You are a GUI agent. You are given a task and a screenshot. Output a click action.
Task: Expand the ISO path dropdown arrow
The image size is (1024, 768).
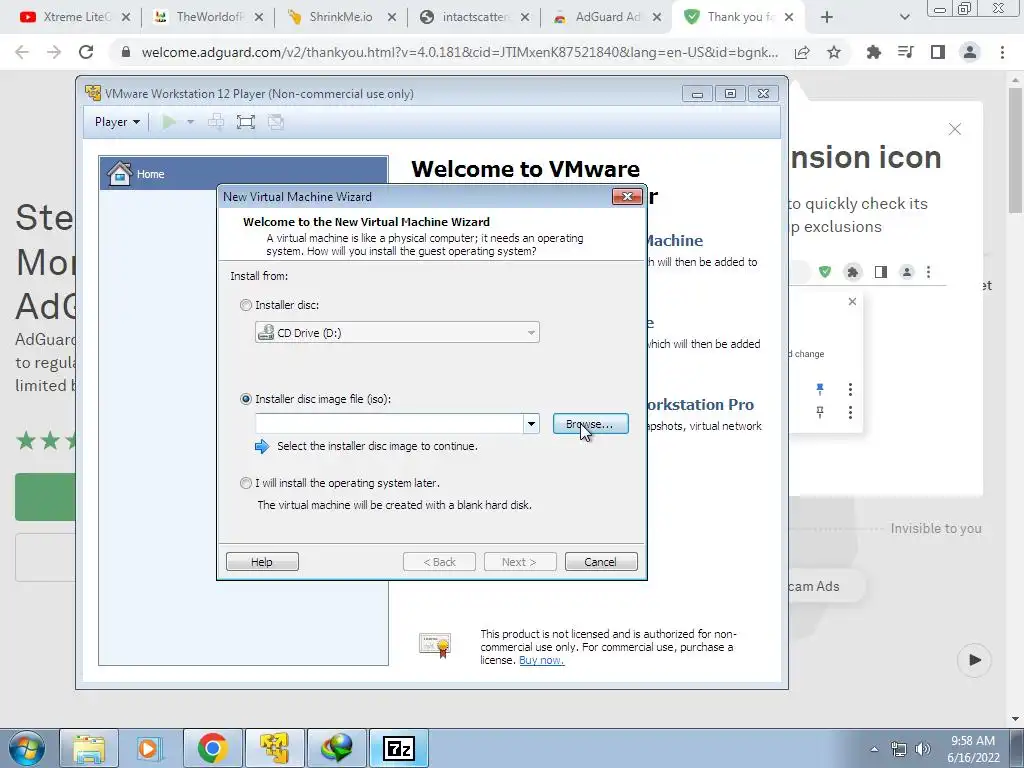coord(531,424)
